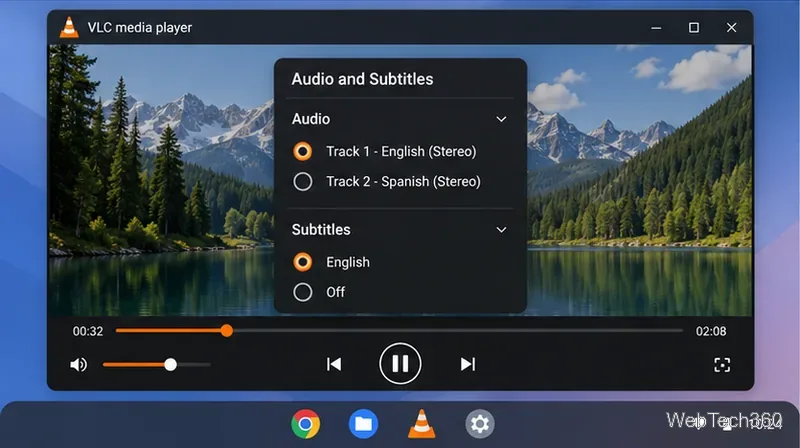The width and height of the screenshot is (800, 448).
Task: Minimize the VLC window
Action: pos(656,28)
